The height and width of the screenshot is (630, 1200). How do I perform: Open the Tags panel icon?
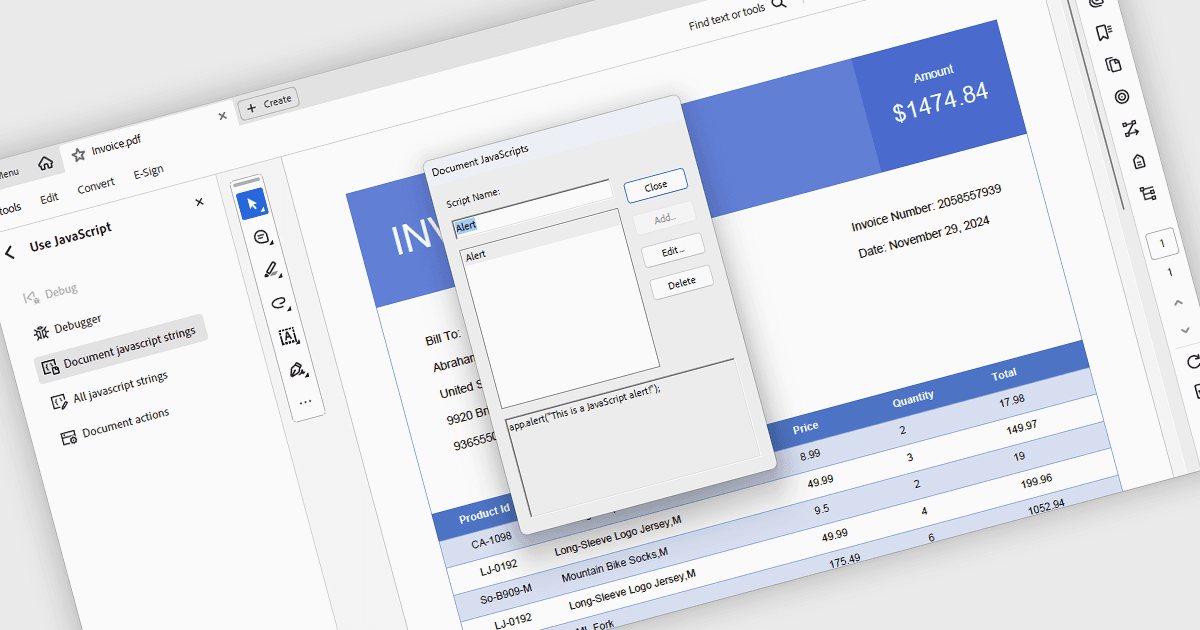point(1139,161)
